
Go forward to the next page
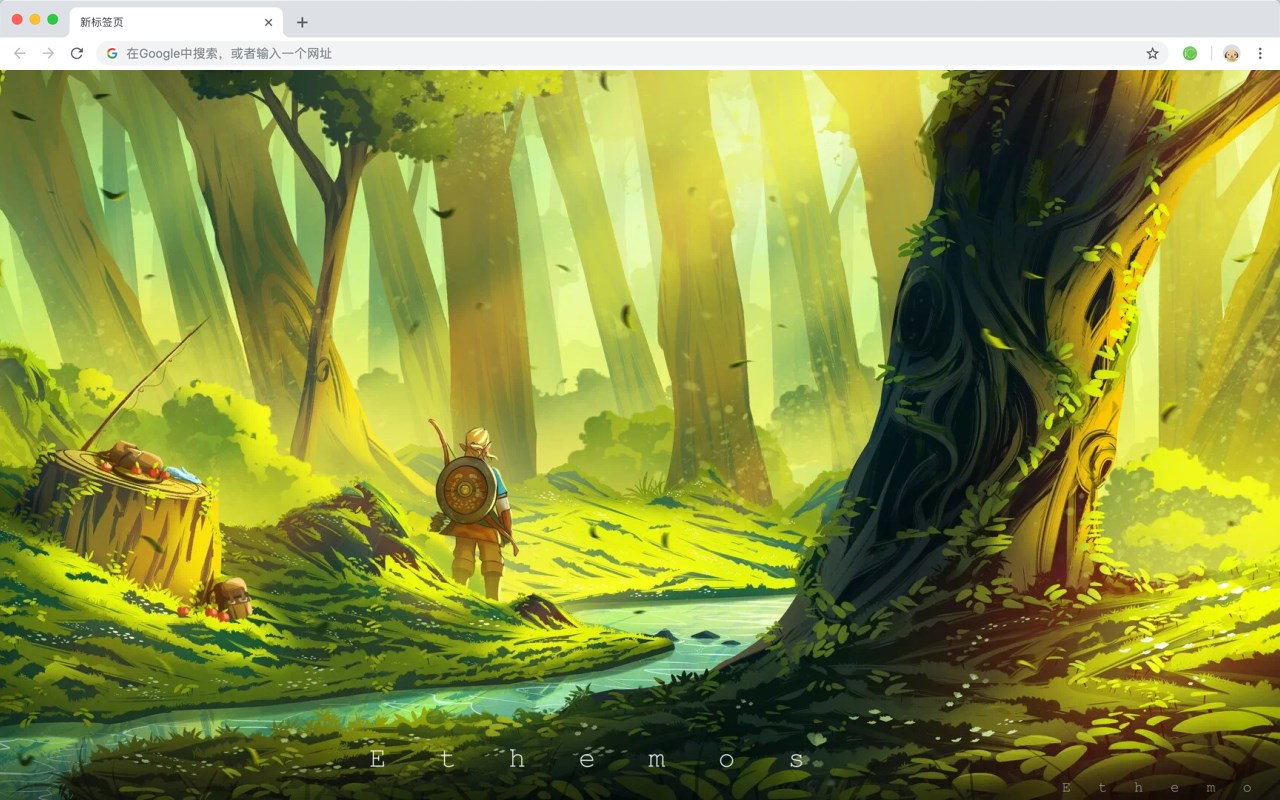point(48,53)
